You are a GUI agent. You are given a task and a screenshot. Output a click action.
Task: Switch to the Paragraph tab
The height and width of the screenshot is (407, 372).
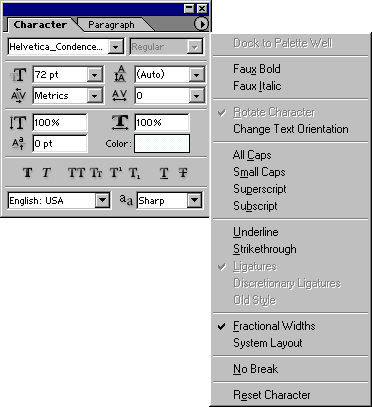tap(111, 25)
